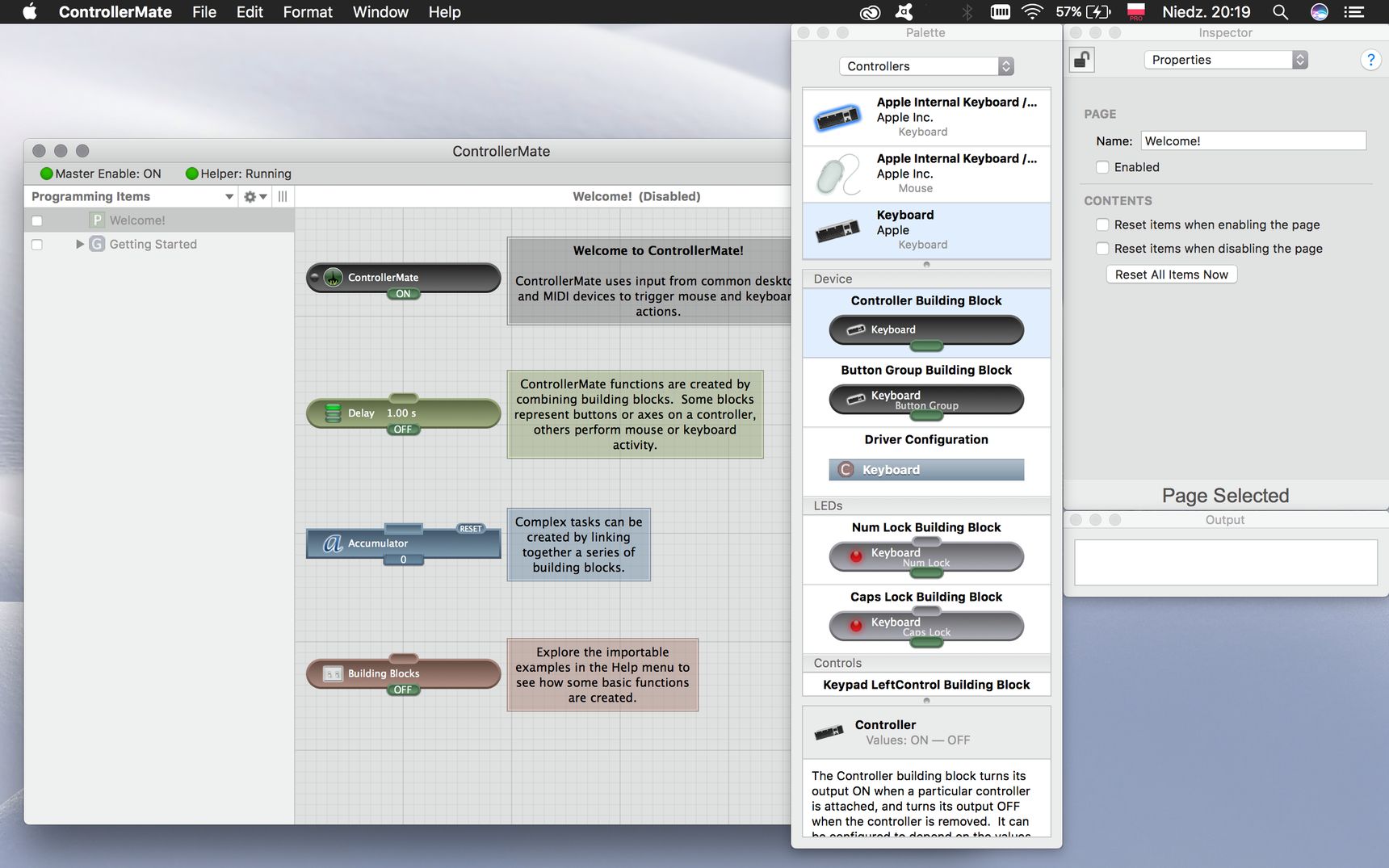Open the File menu
This screenshot has width=1389, height=868.
204,12
